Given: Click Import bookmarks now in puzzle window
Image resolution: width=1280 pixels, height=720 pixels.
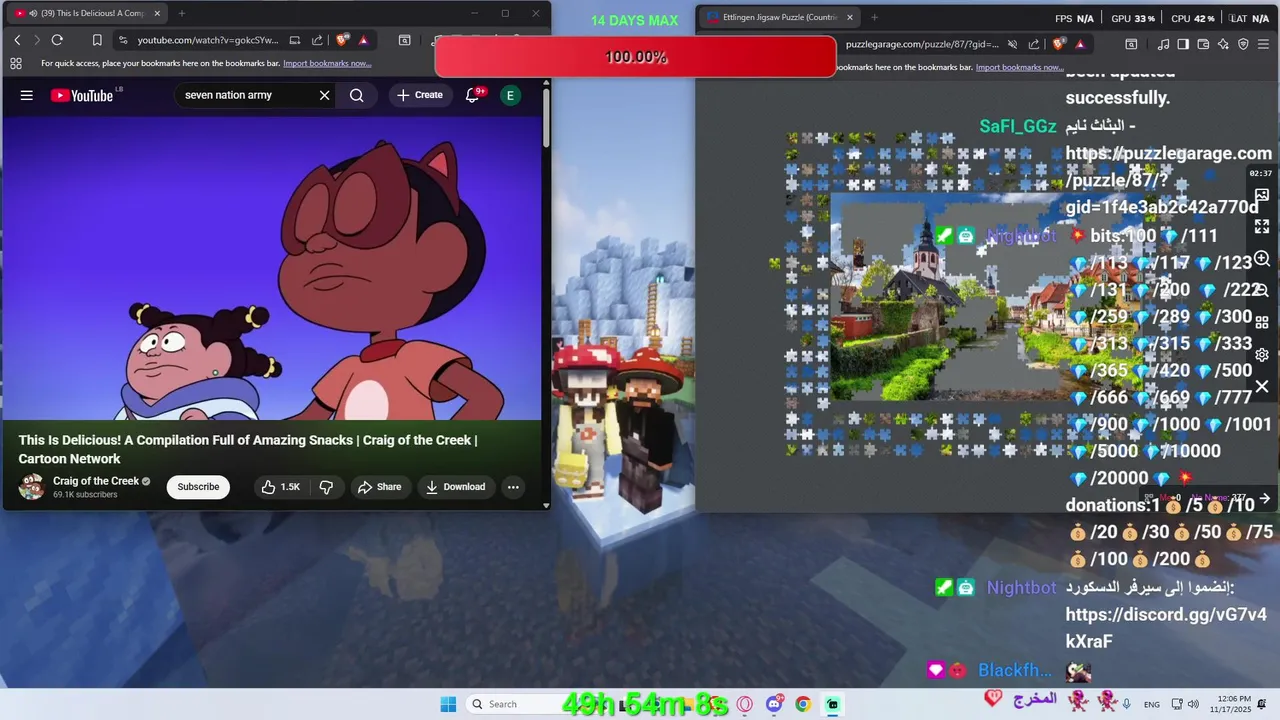Looking at the screenshot, I should pyautogui.click(x=1019, y=67).
